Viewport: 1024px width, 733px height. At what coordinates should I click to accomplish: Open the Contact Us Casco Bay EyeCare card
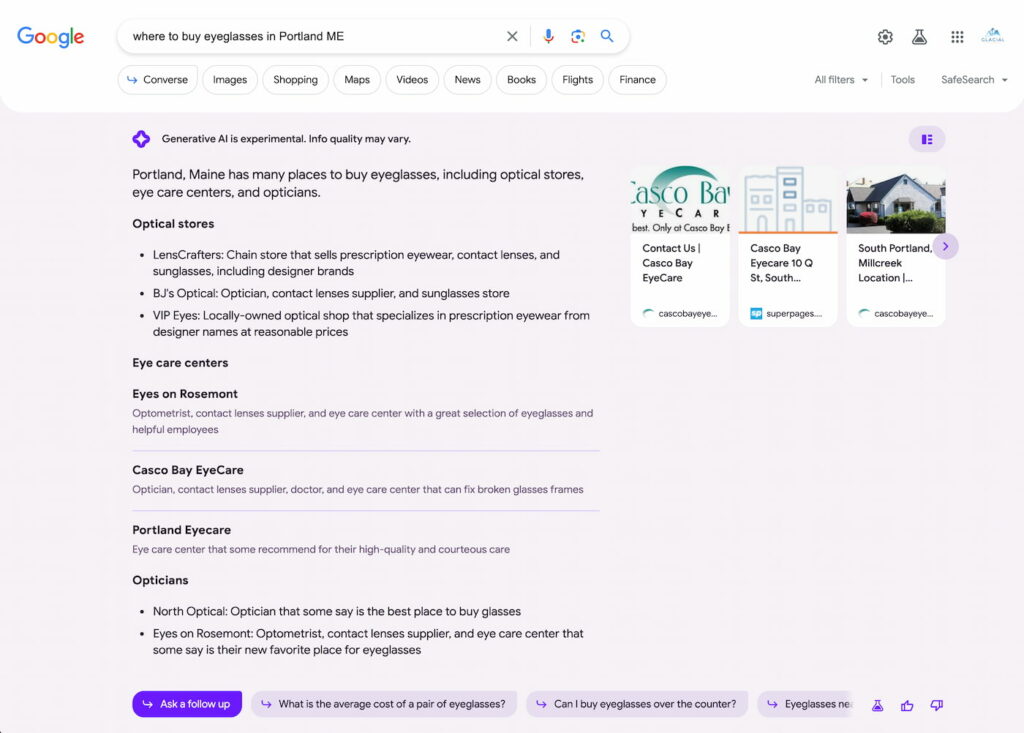point(680,246)
